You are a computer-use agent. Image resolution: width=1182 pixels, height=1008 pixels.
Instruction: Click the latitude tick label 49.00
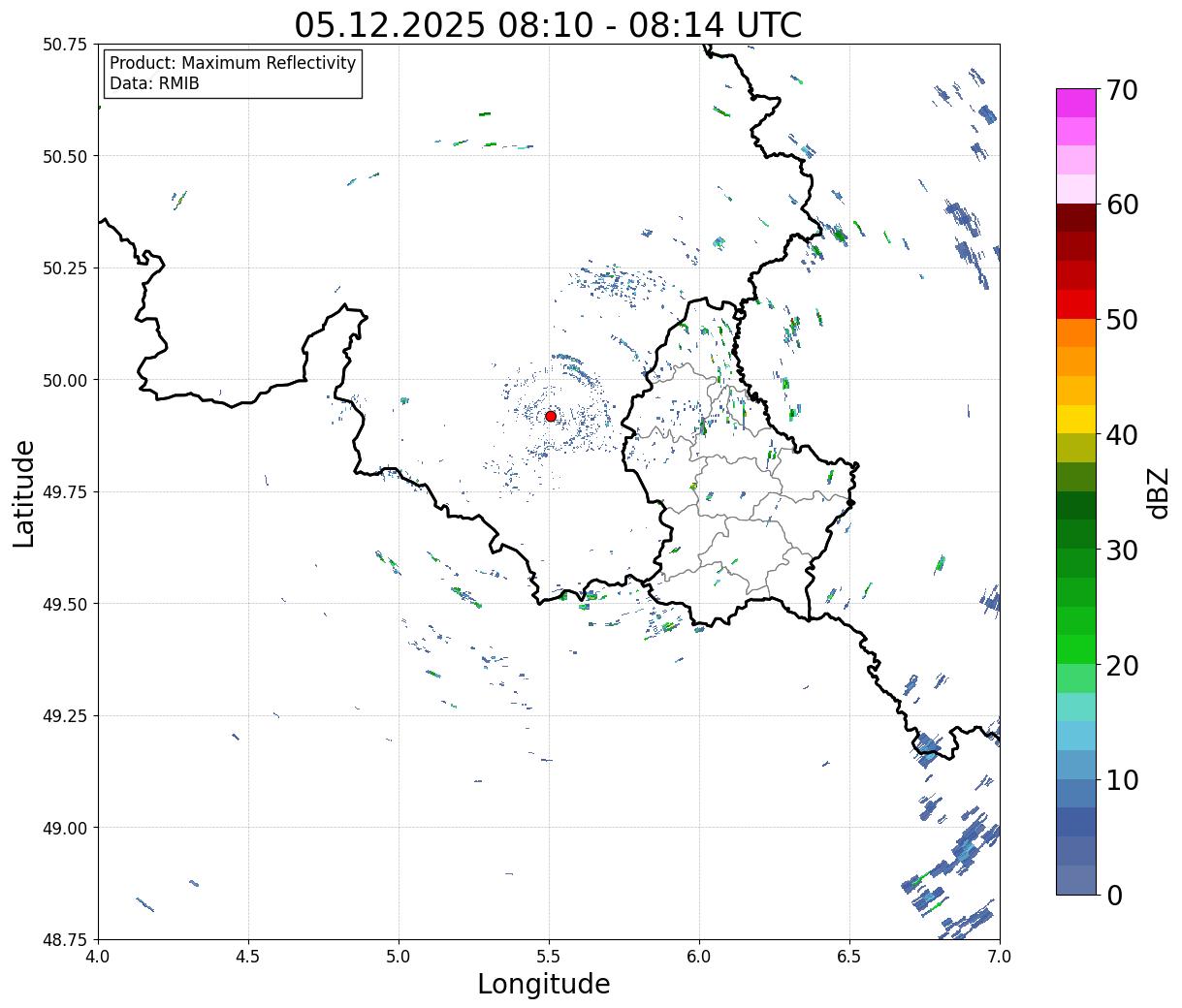pyautogui.click(x=65, y=828)
